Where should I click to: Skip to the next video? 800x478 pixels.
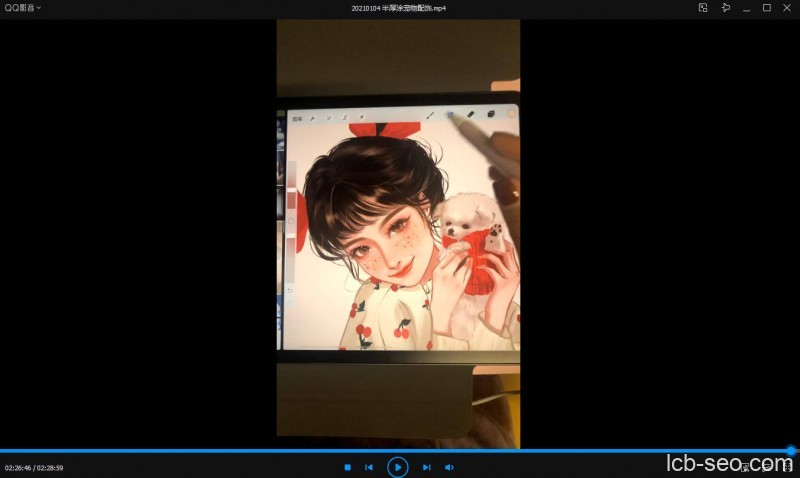[427, 467]
